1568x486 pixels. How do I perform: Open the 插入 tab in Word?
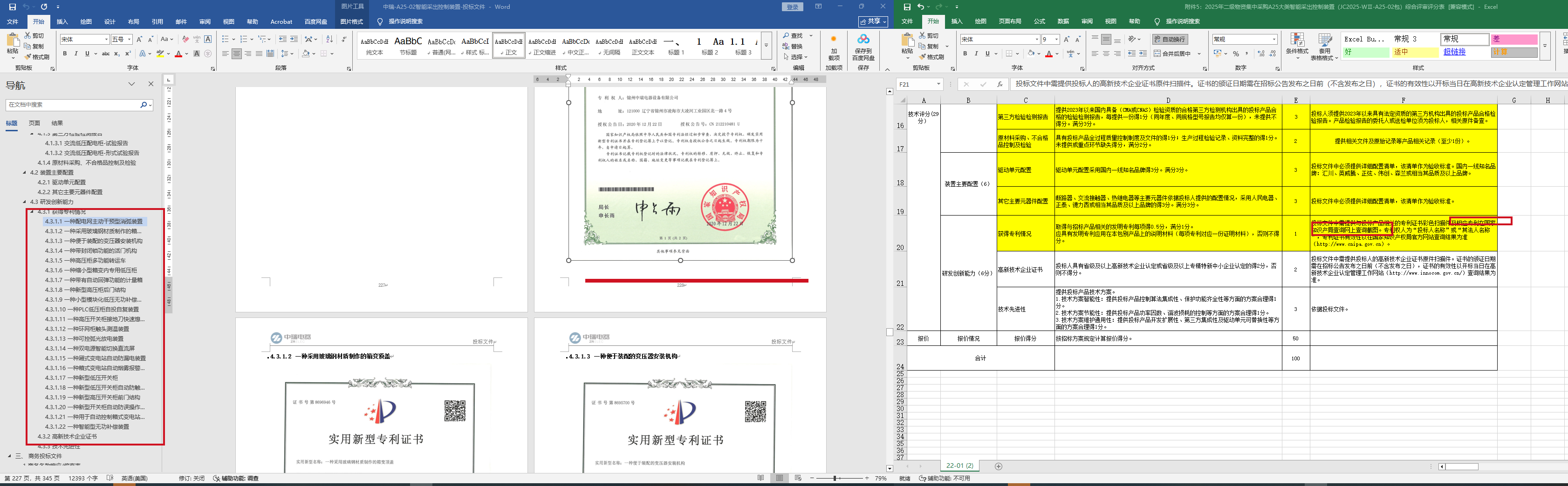[x=62, y=21]
